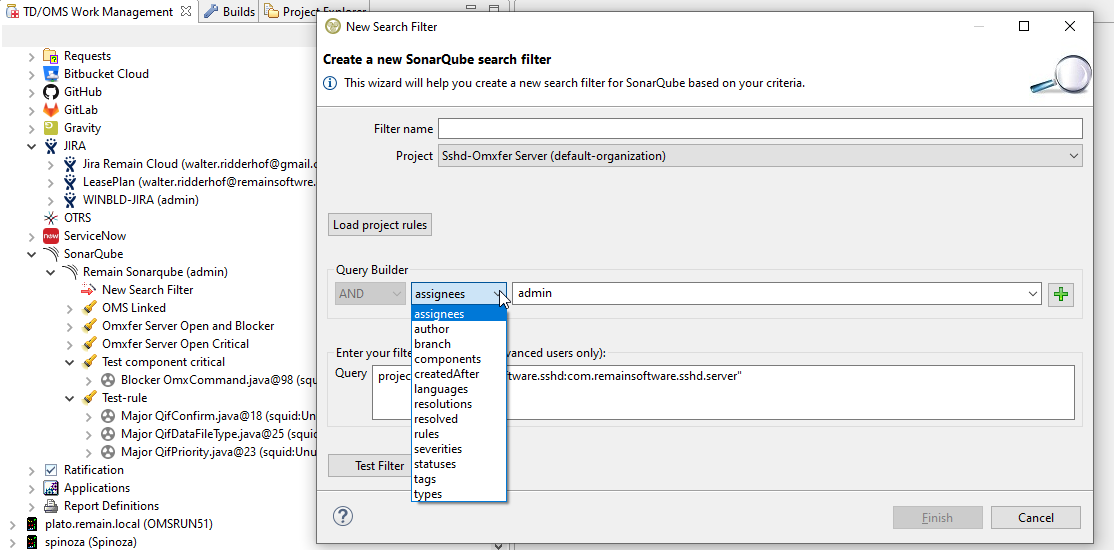Click the green plus add-criterion icon
The image size is (1114, 550).
coord(1060,294)
